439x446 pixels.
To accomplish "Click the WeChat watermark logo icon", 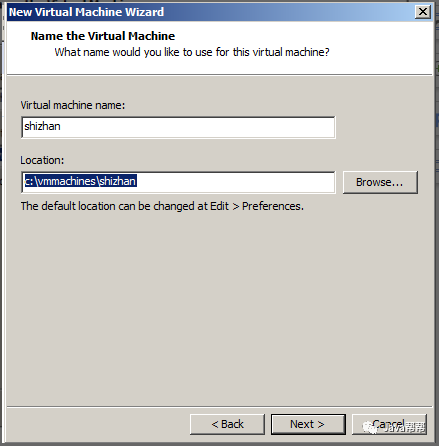I will point(370,427).
